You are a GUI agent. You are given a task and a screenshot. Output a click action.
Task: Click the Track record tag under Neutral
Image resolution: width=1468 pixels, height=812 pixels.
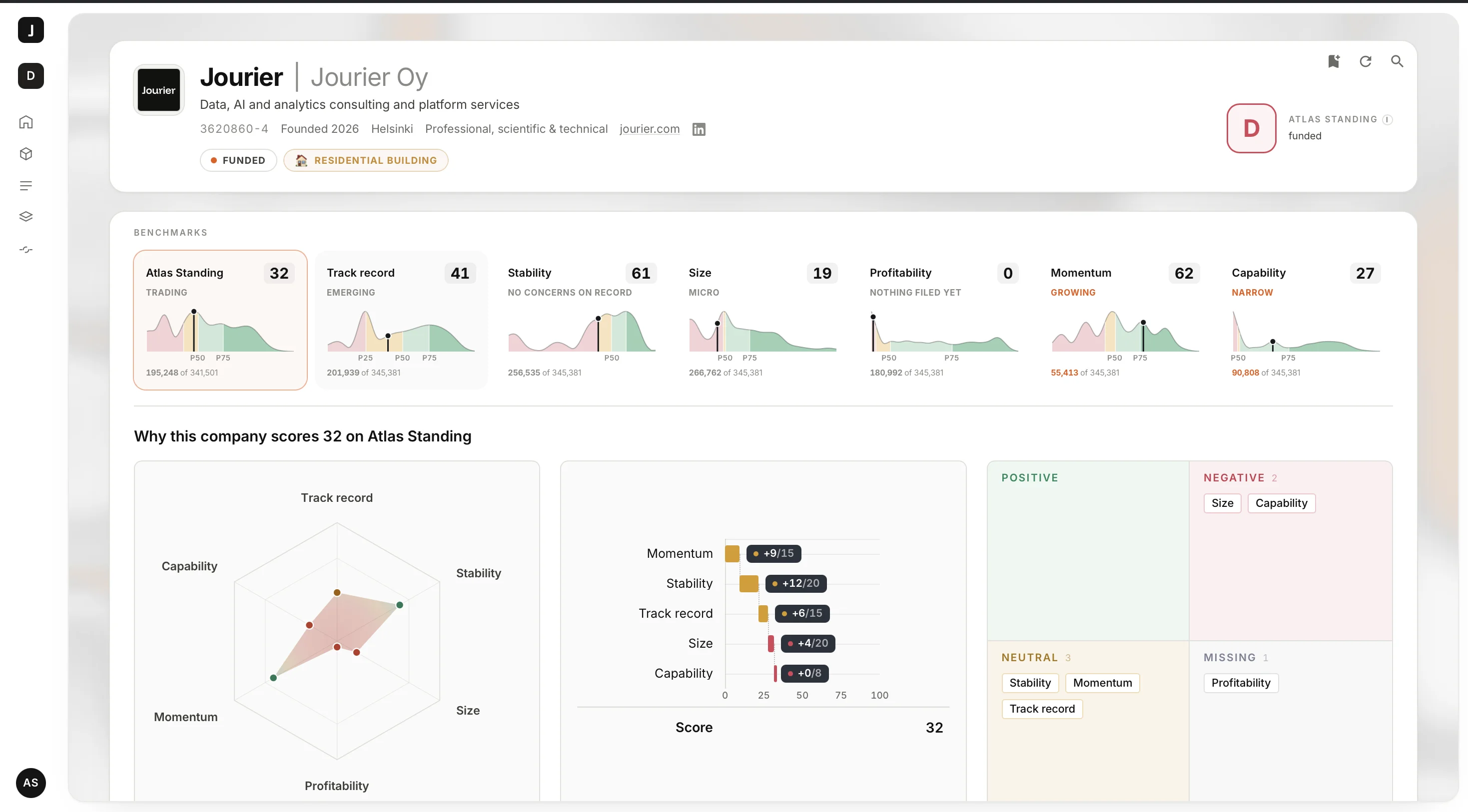(x=1042, y=709)
